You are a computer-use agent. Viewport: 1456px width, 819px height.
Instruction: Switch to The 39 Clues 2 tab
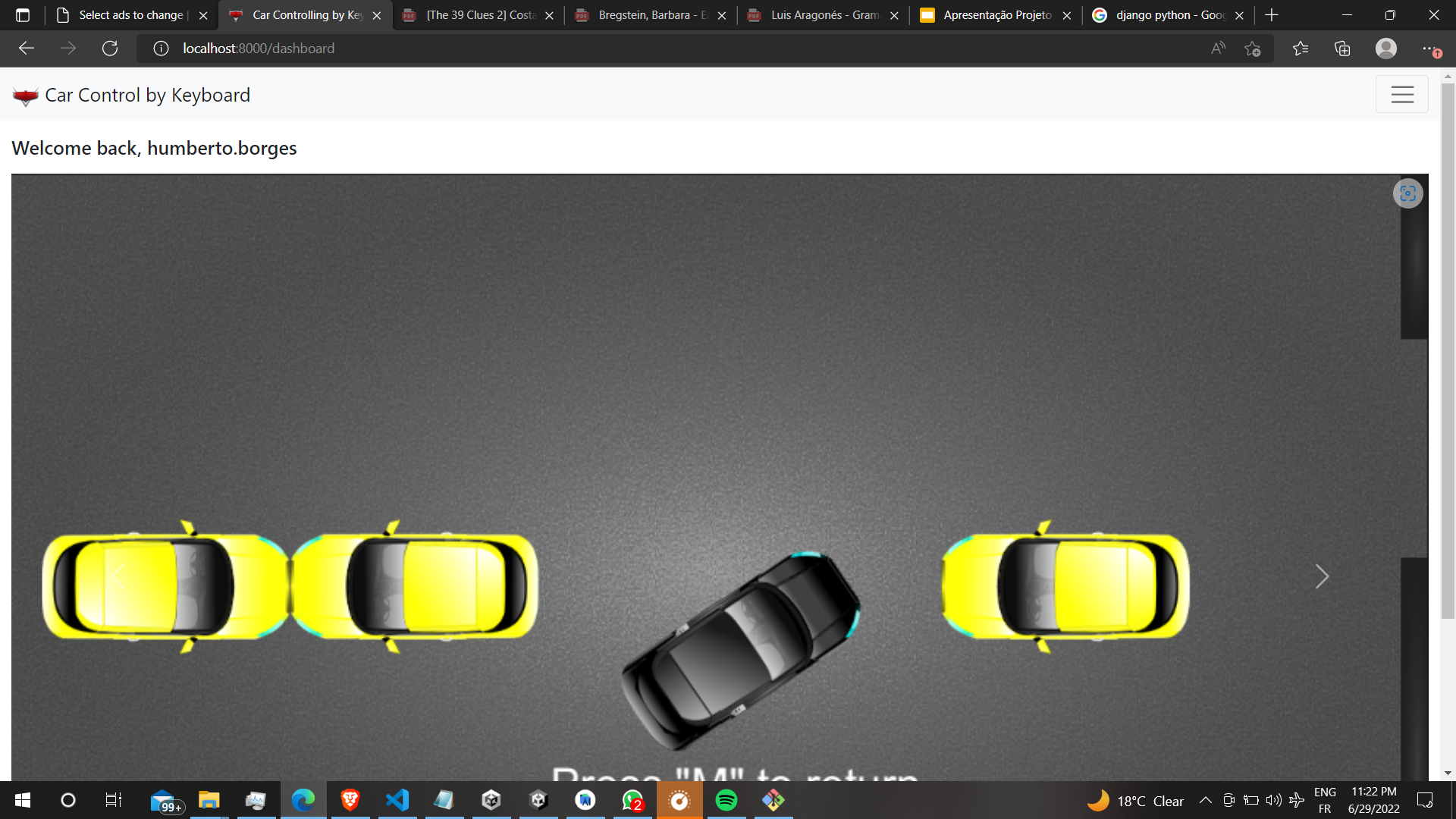pyautogui.click(x=478, y=15)
